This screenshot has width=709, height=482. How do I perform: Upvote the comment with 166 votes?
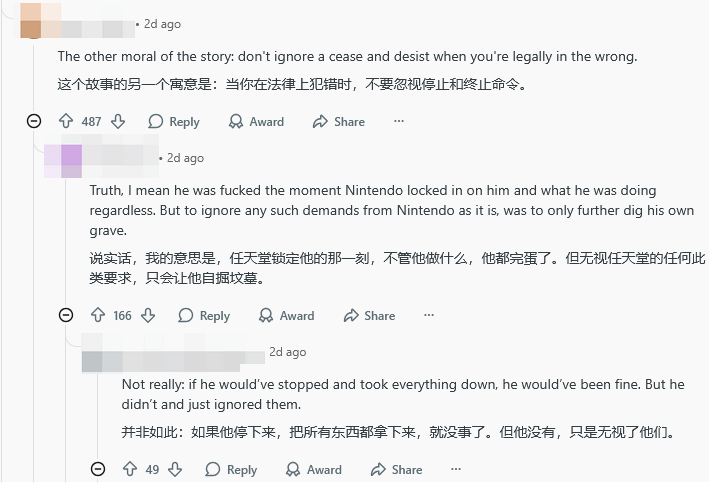coord(98,315)
